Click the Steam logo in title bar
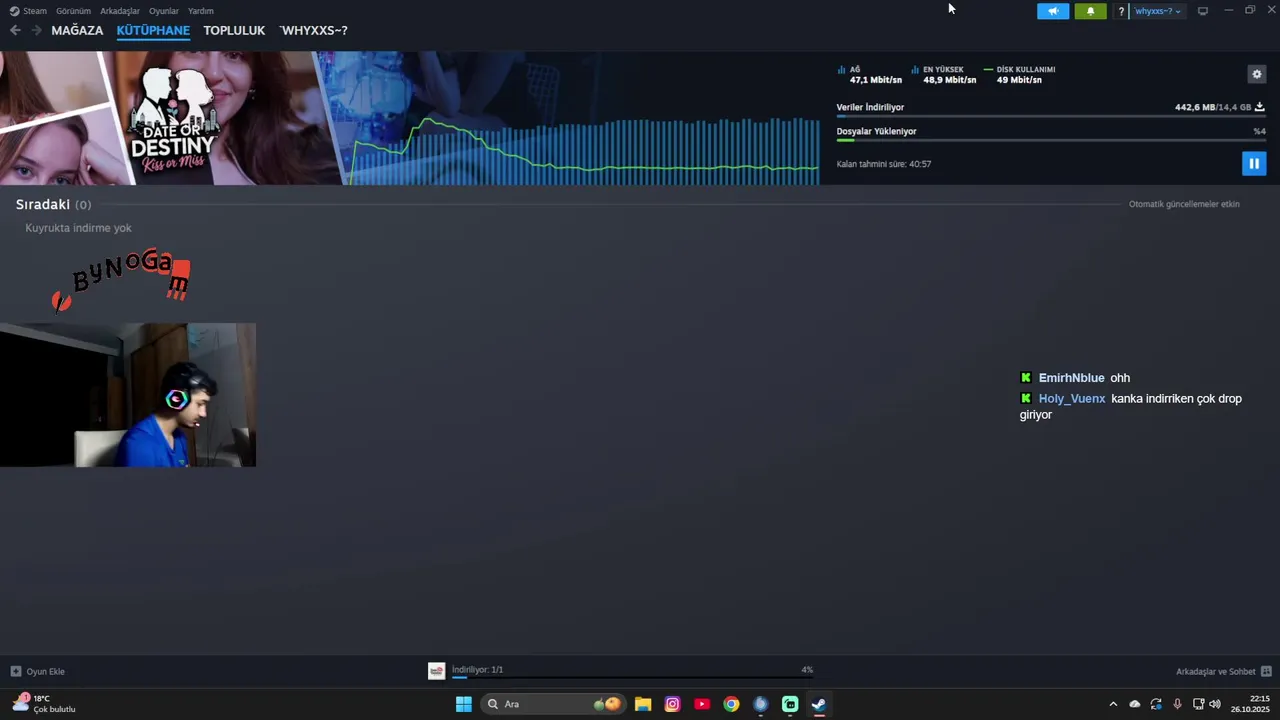 [14, 11]
